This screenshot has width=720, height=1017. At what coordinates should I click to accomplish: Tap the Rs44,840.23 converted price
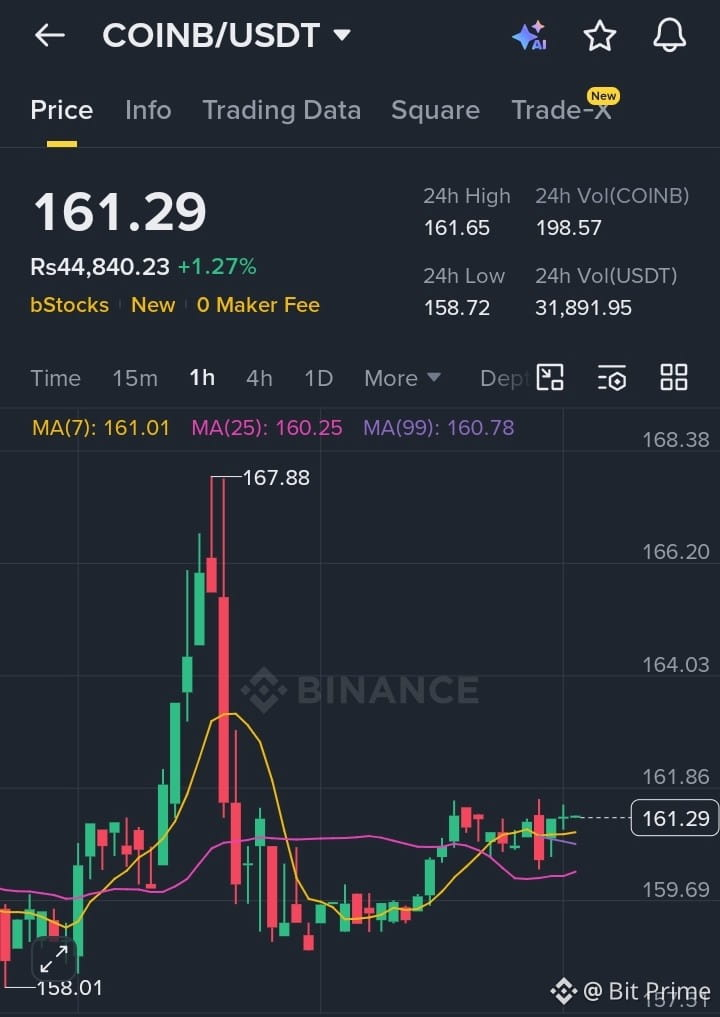click(x=100, y=267)
